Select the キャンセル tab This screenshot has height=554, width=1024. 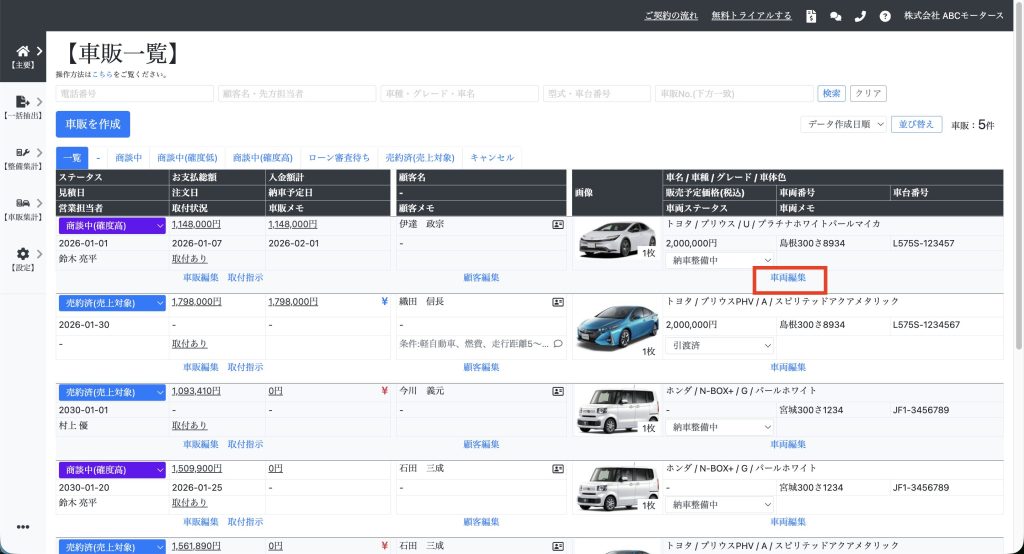point(492,157)
